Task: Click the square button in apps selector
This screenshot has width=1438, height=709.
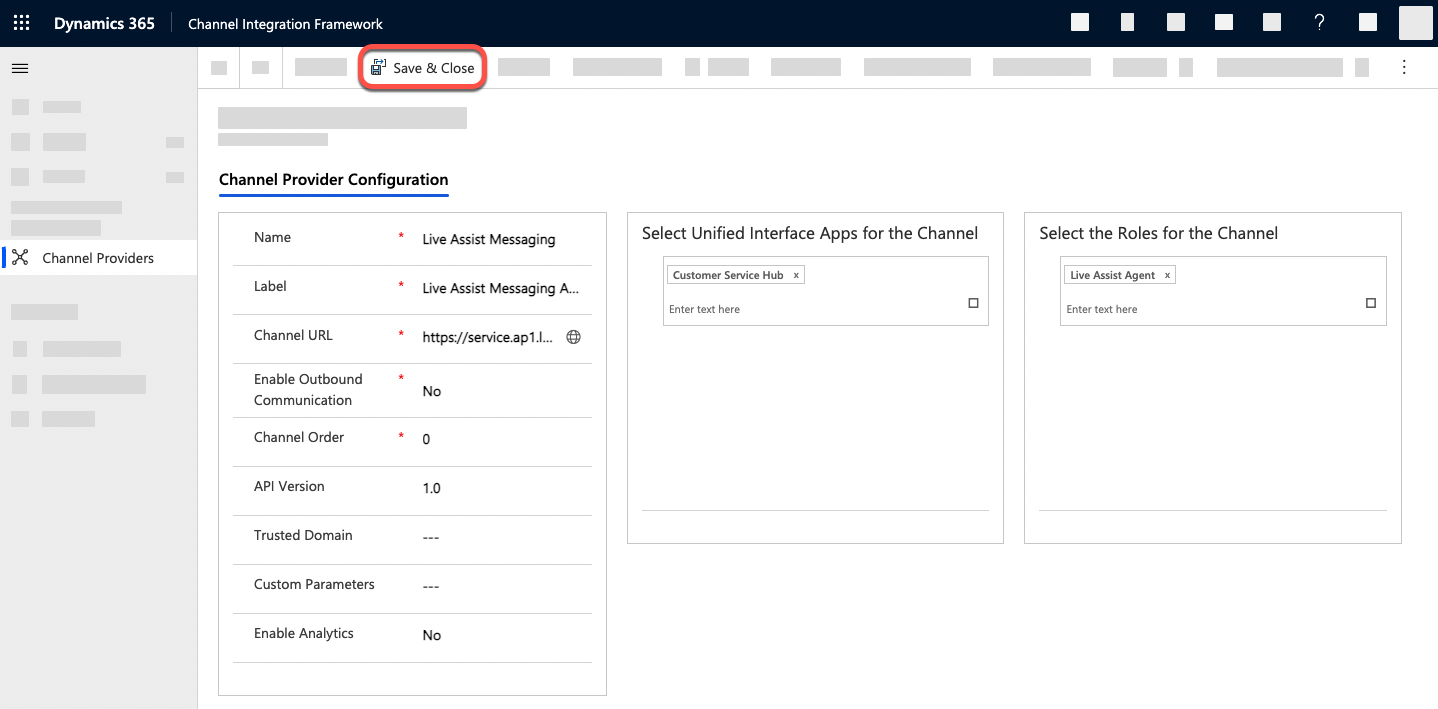Action: pos(973,303)
